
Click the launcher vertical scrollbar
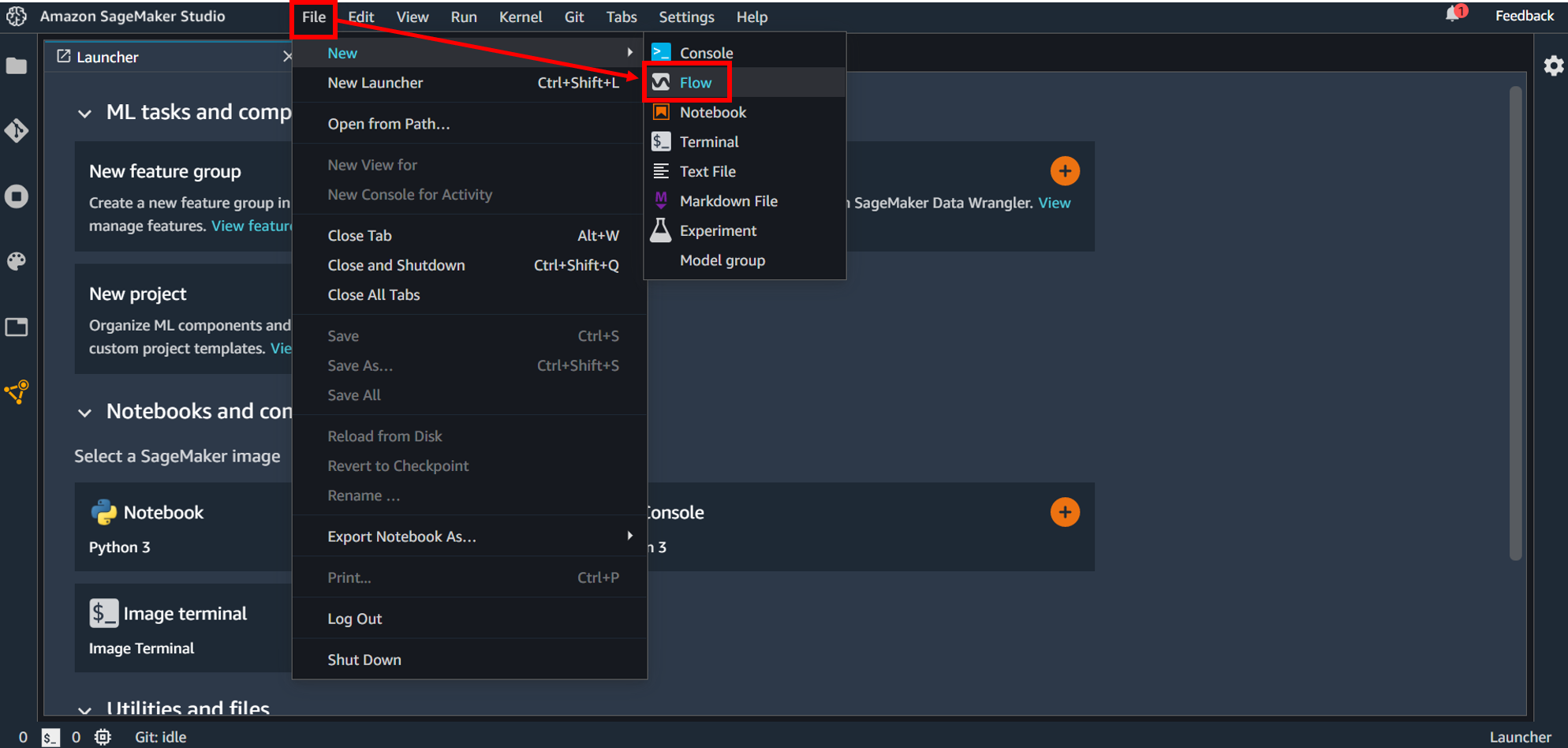click(x=1515, y=324)
